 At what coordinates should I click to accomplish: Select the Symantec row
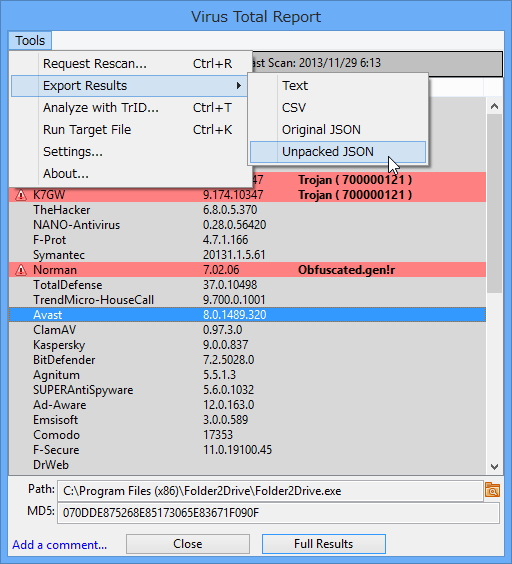[247, 255]
